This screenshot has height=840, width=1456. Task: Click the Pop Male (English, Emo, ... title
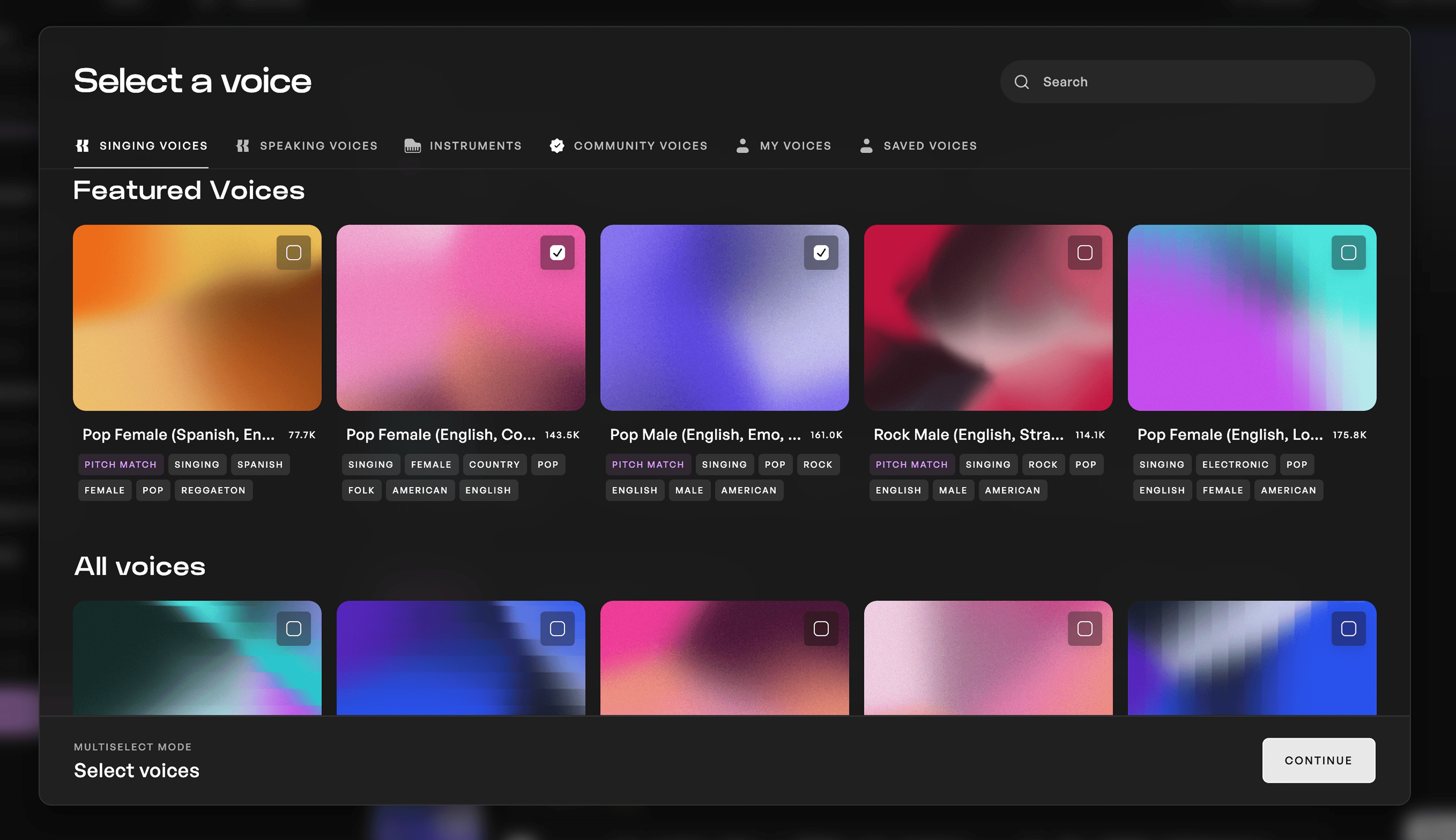[x=705, y=434]
